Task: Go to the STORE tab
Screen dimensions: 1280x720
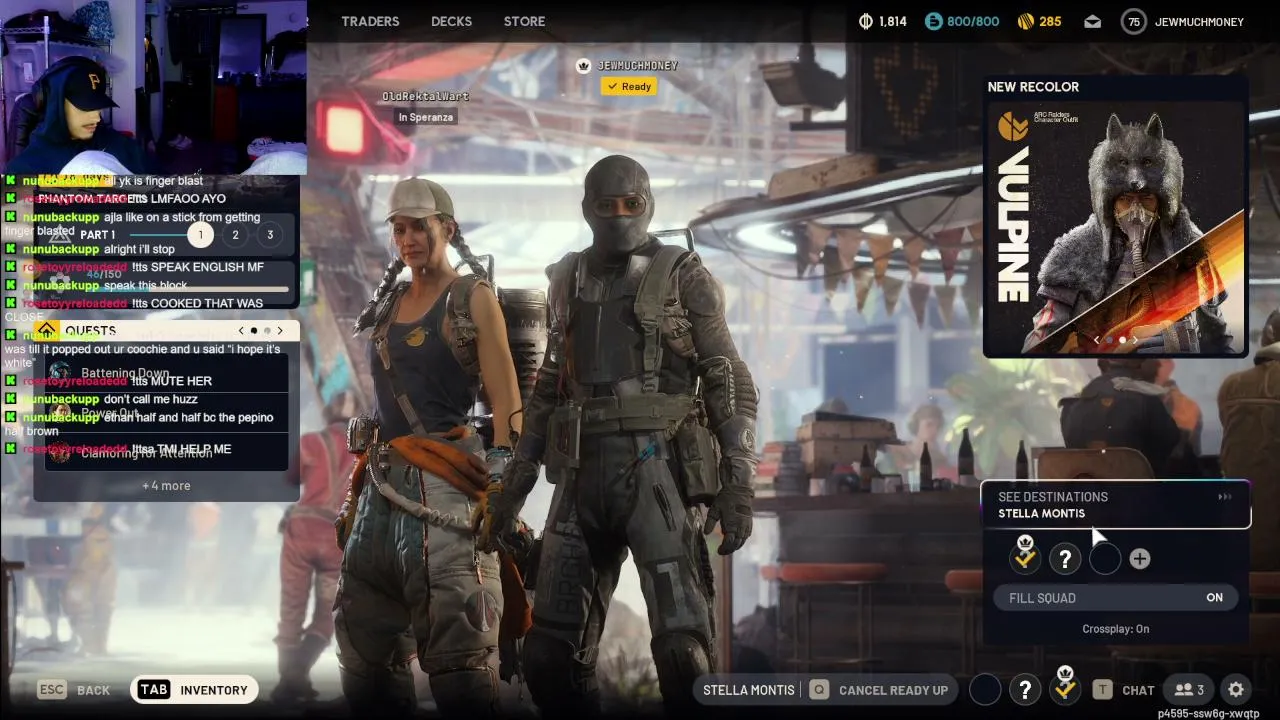Action: (524, 21)
